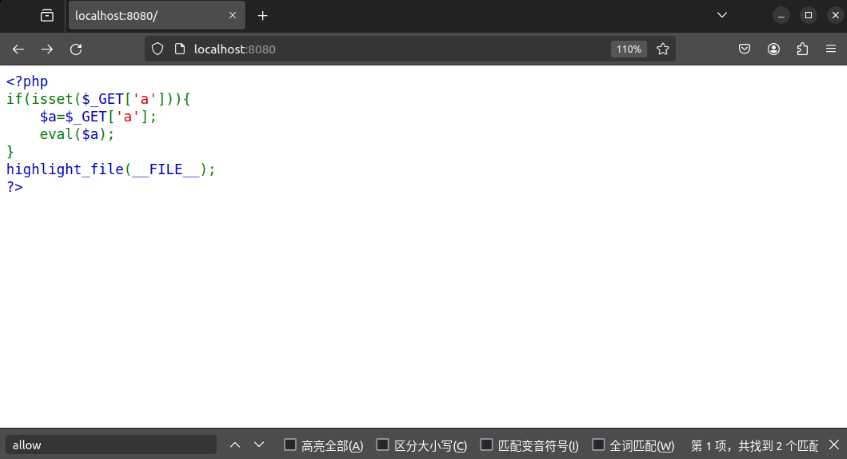Go back to the previous page
The width and height of the screenshot is (847, 459).
click(18, 49)
